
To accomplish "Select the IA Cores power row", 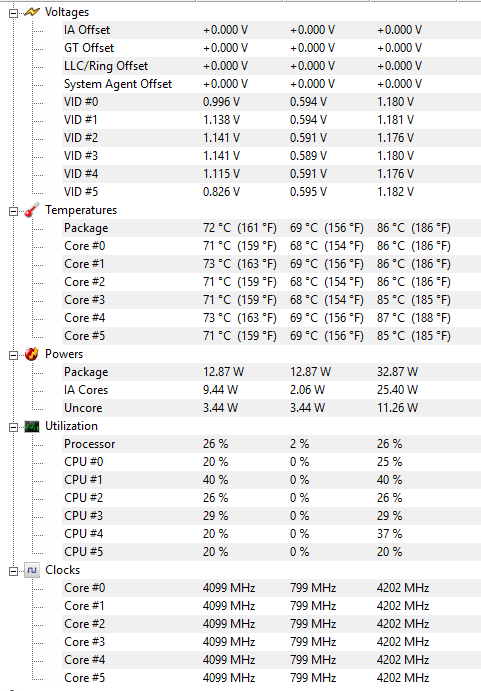I will pyautogui.click(x=271, y=390).
